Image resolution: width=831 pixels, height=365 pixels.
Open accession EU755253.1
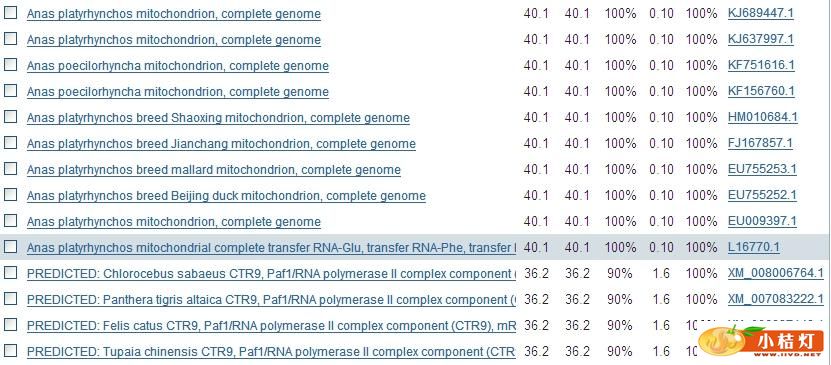pyautogui.click(x=762, y=169)
